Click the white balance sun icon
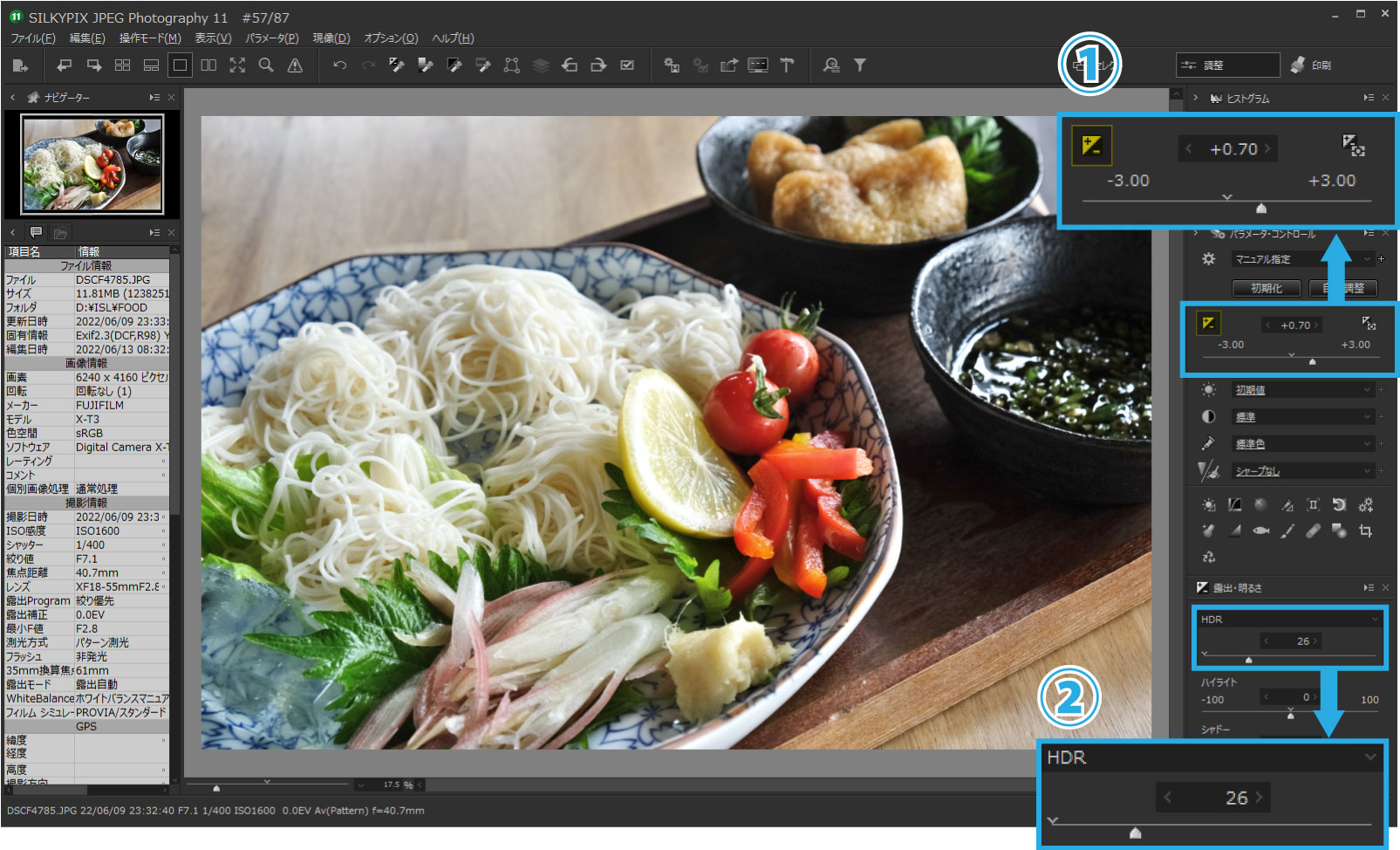The image size is (1400, 850). click(x=1208, y=390)
